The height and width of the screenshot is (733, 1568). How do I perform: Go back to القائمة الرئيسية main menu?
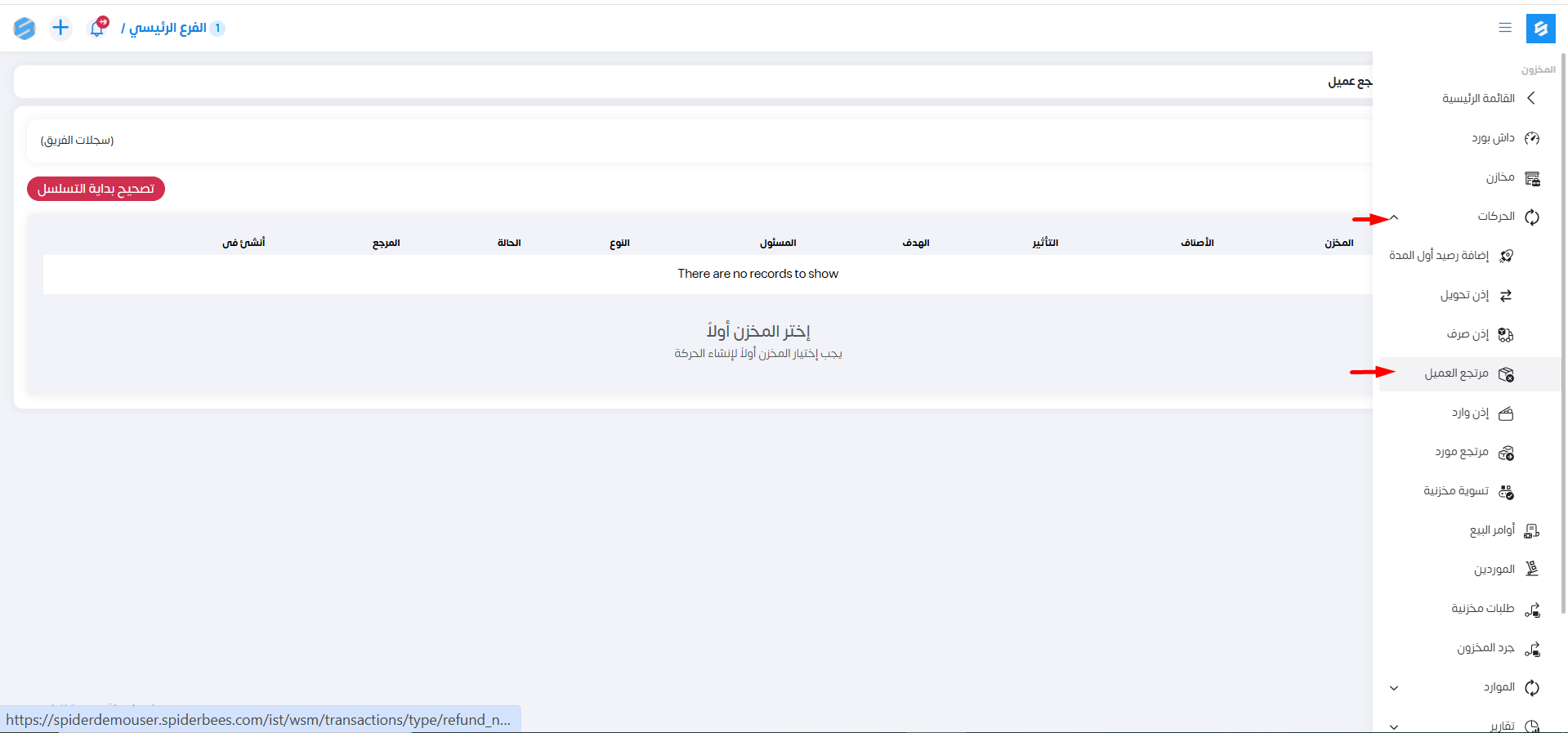1479,98
